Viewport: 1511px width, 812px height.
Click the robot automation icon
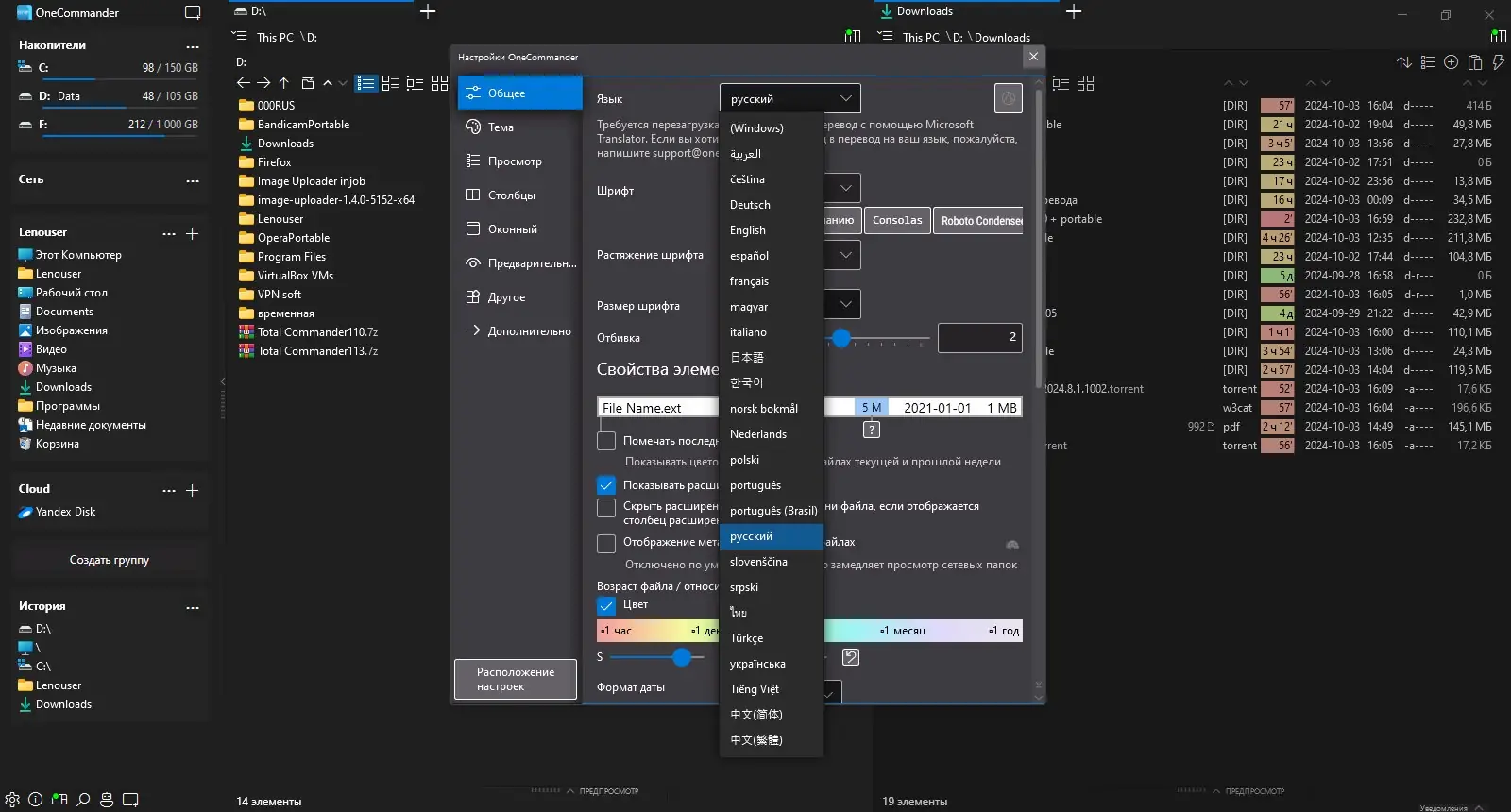107,799
